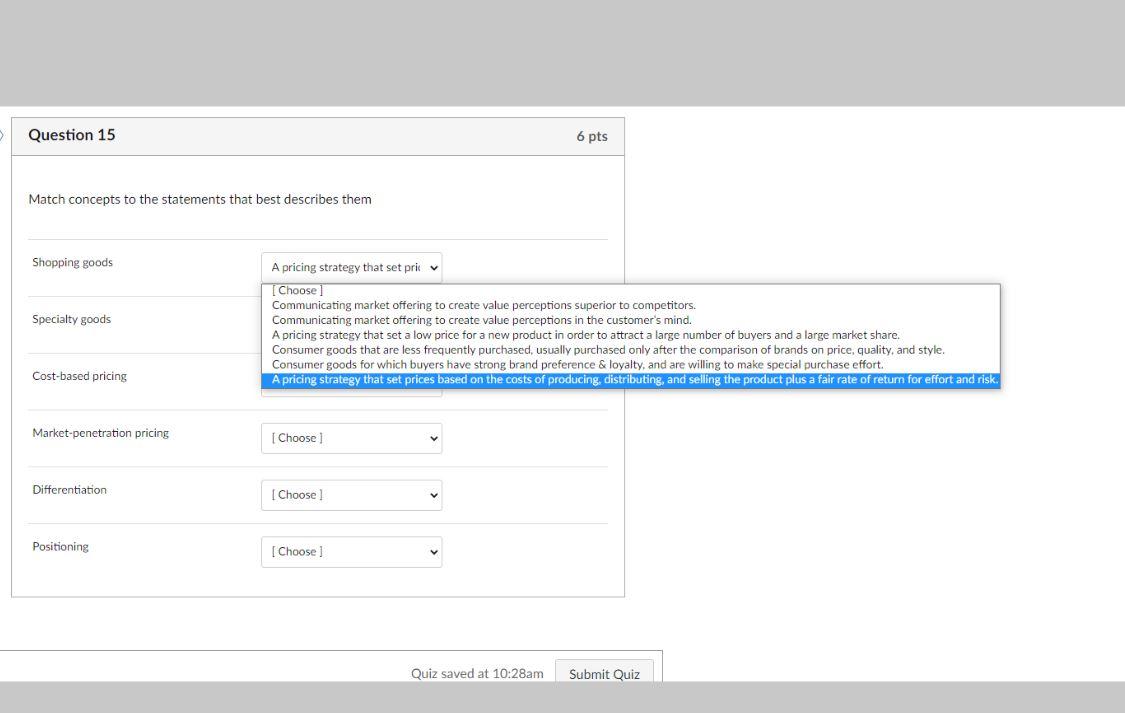Choose option about value perceptions superior to competitors
The image size is (1125, 713).
pos(631,306)
